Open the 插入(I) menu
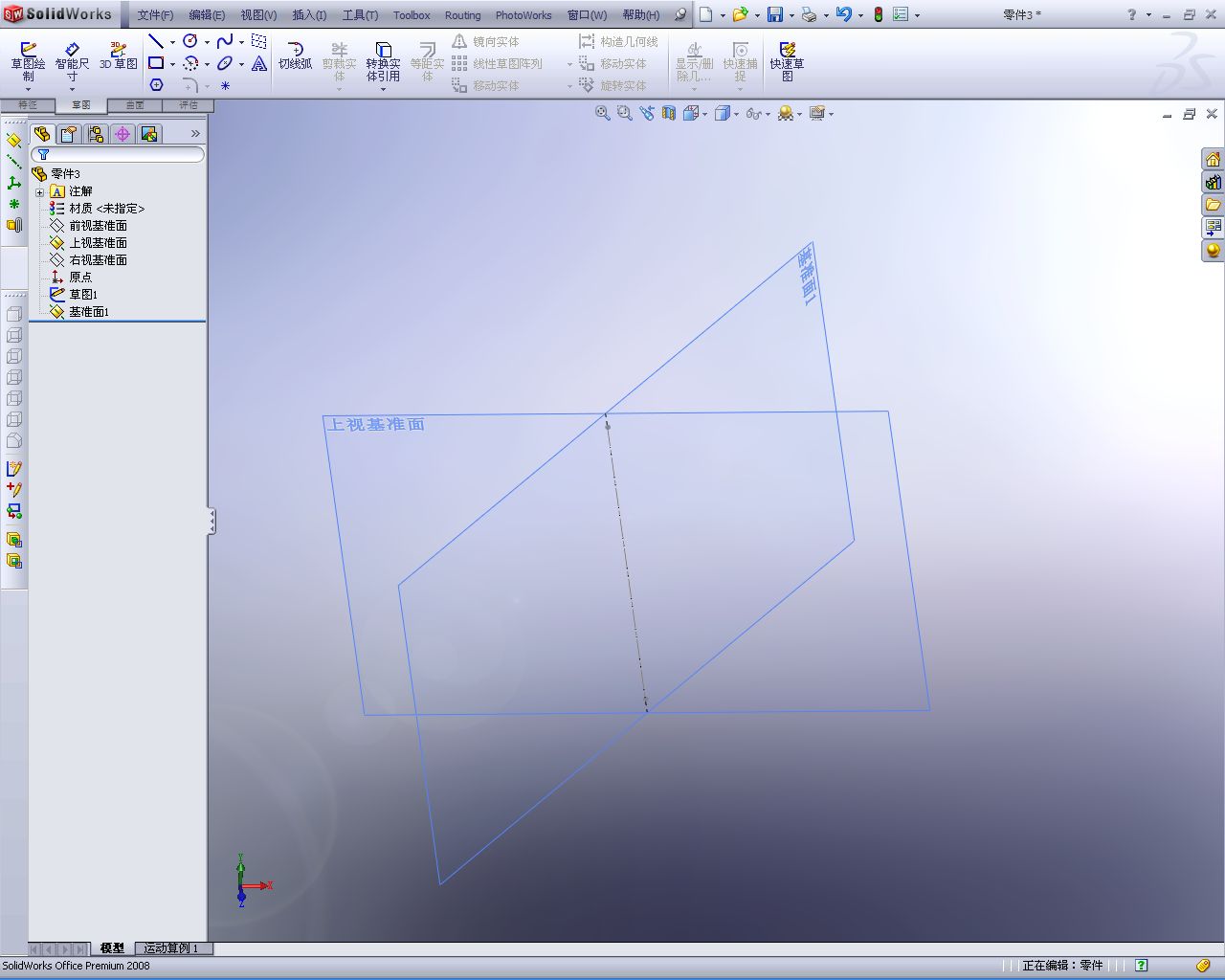Screen dimensions: 1225x980 pyautogui.click(x=309, y=15)
